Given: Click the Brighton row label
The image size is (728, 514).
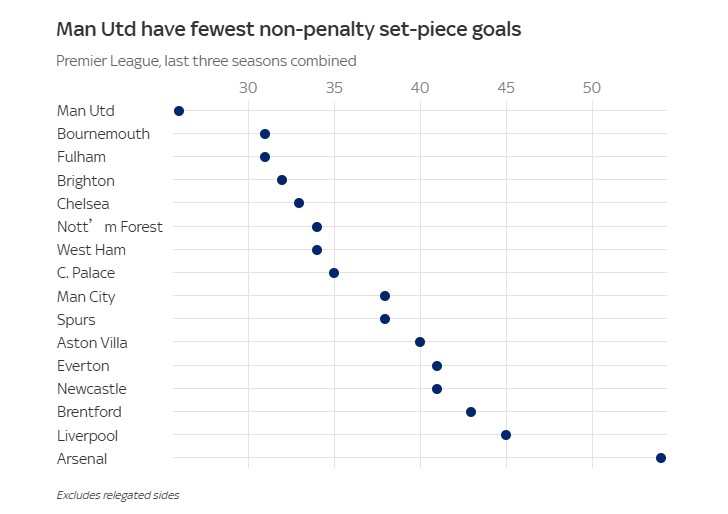Looking at the screenshot, I should pyautogui.click(x=86, y=181).
